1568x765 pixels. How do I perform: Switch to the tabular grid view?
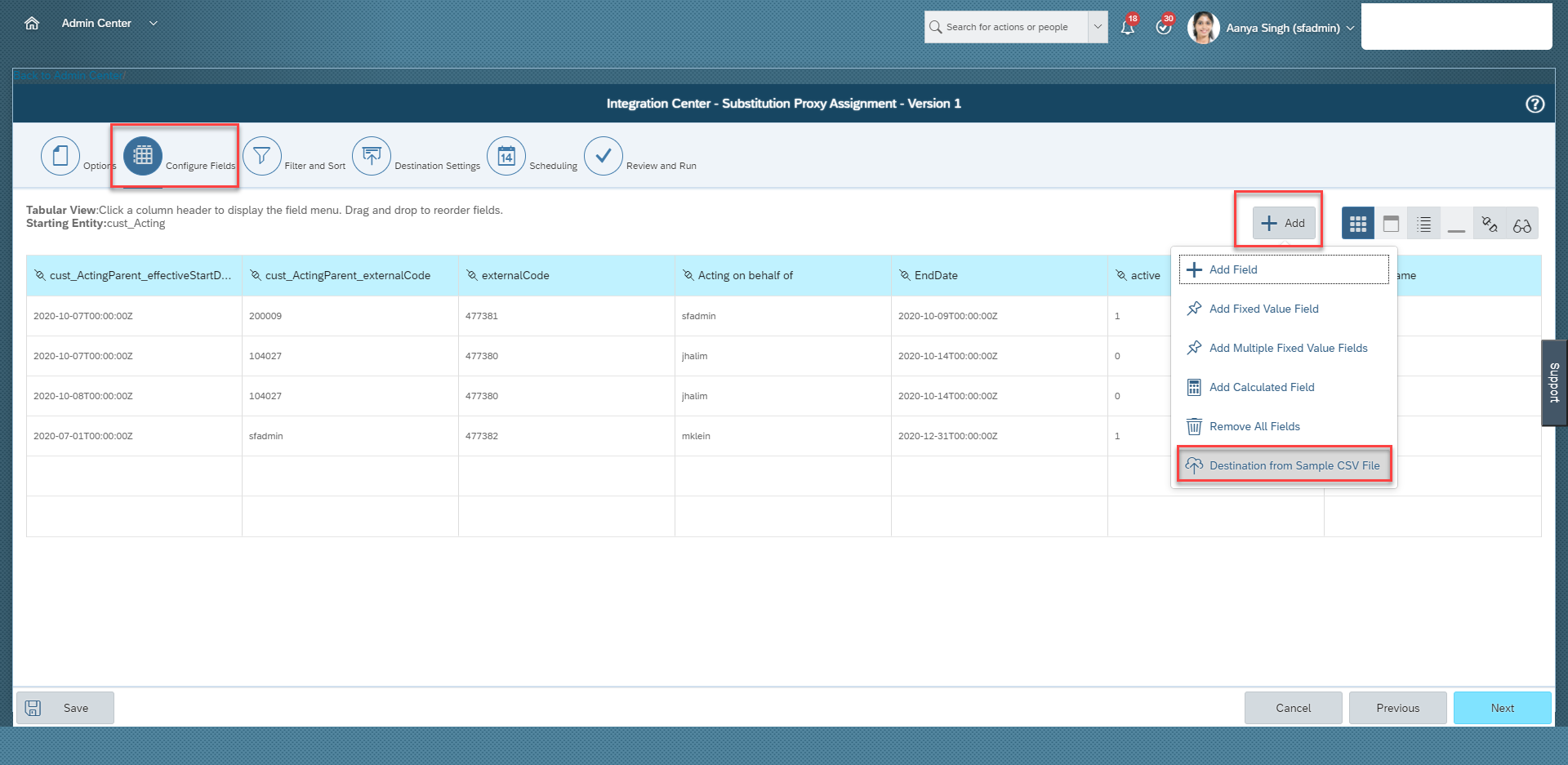[1357, 224]
